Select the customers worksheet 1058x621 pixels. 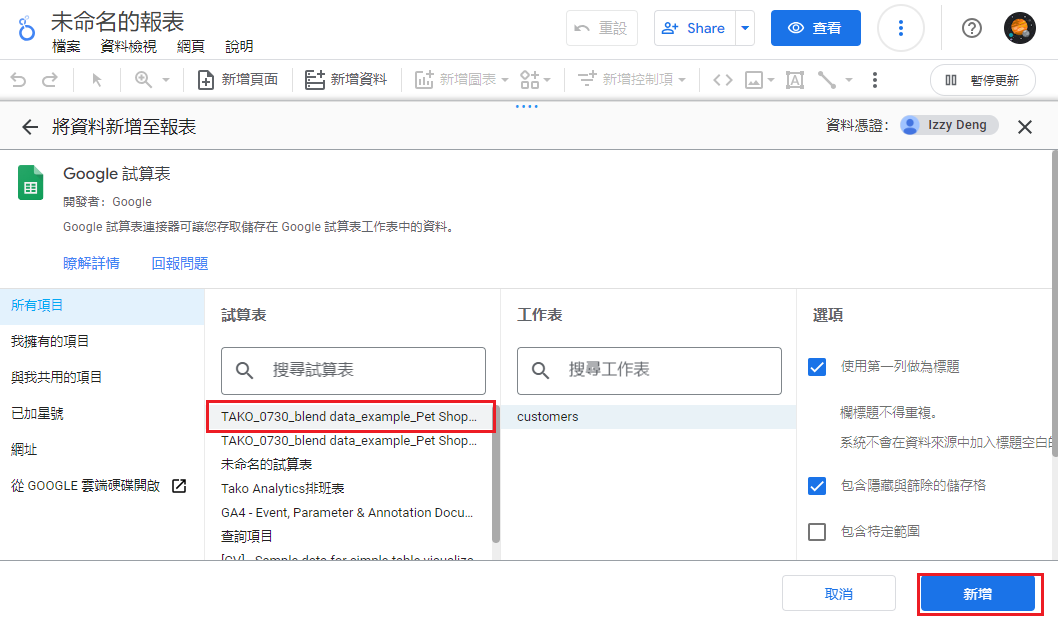(648, 417)
